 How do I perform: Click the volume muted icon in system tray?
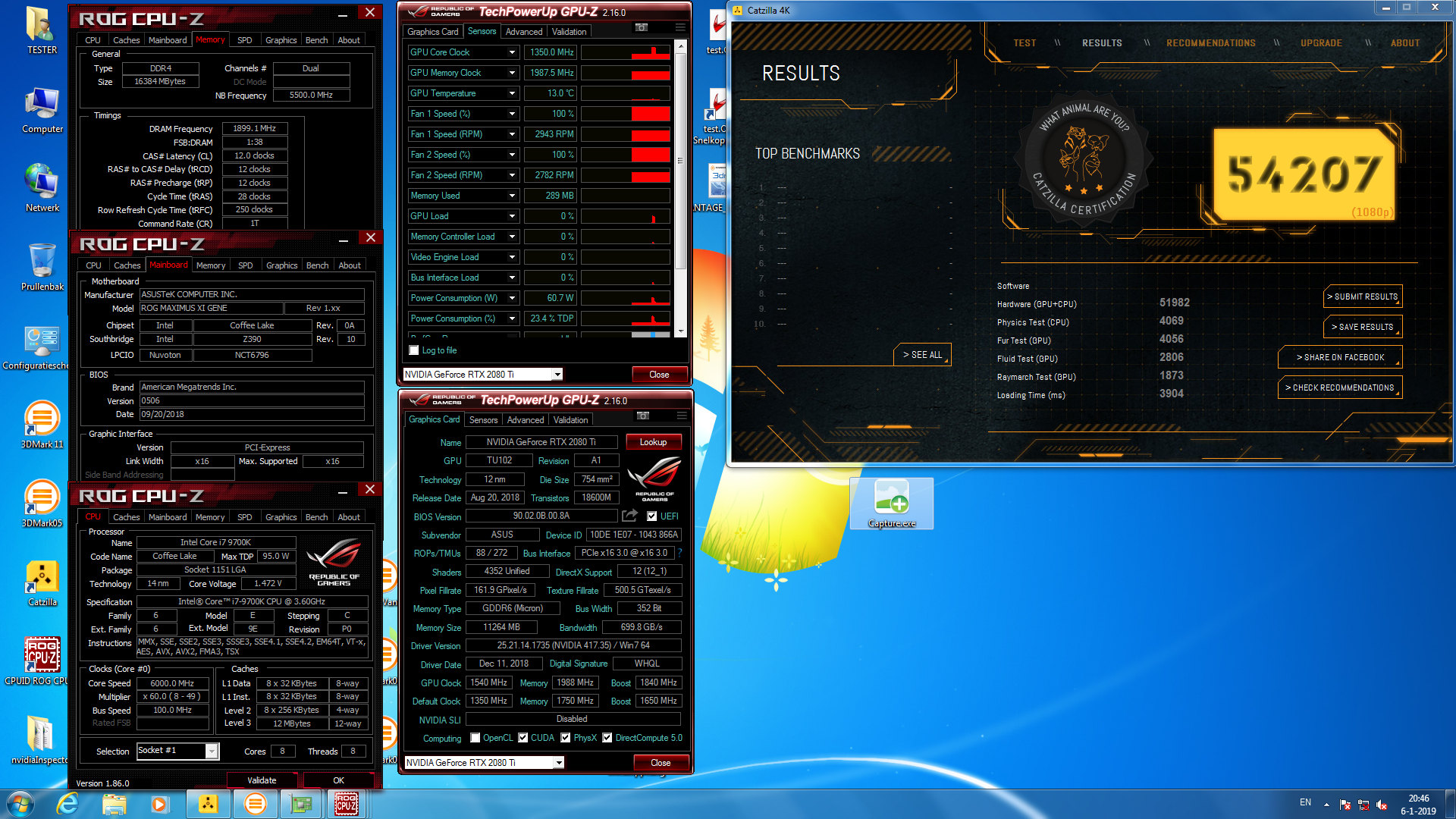click(1381, 805)
